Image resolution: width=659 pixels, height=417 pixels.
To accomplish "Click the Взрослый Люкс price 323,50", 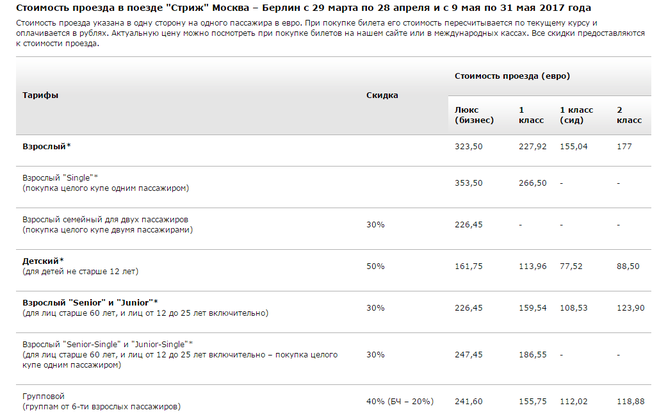I will [x=468, y=146].
